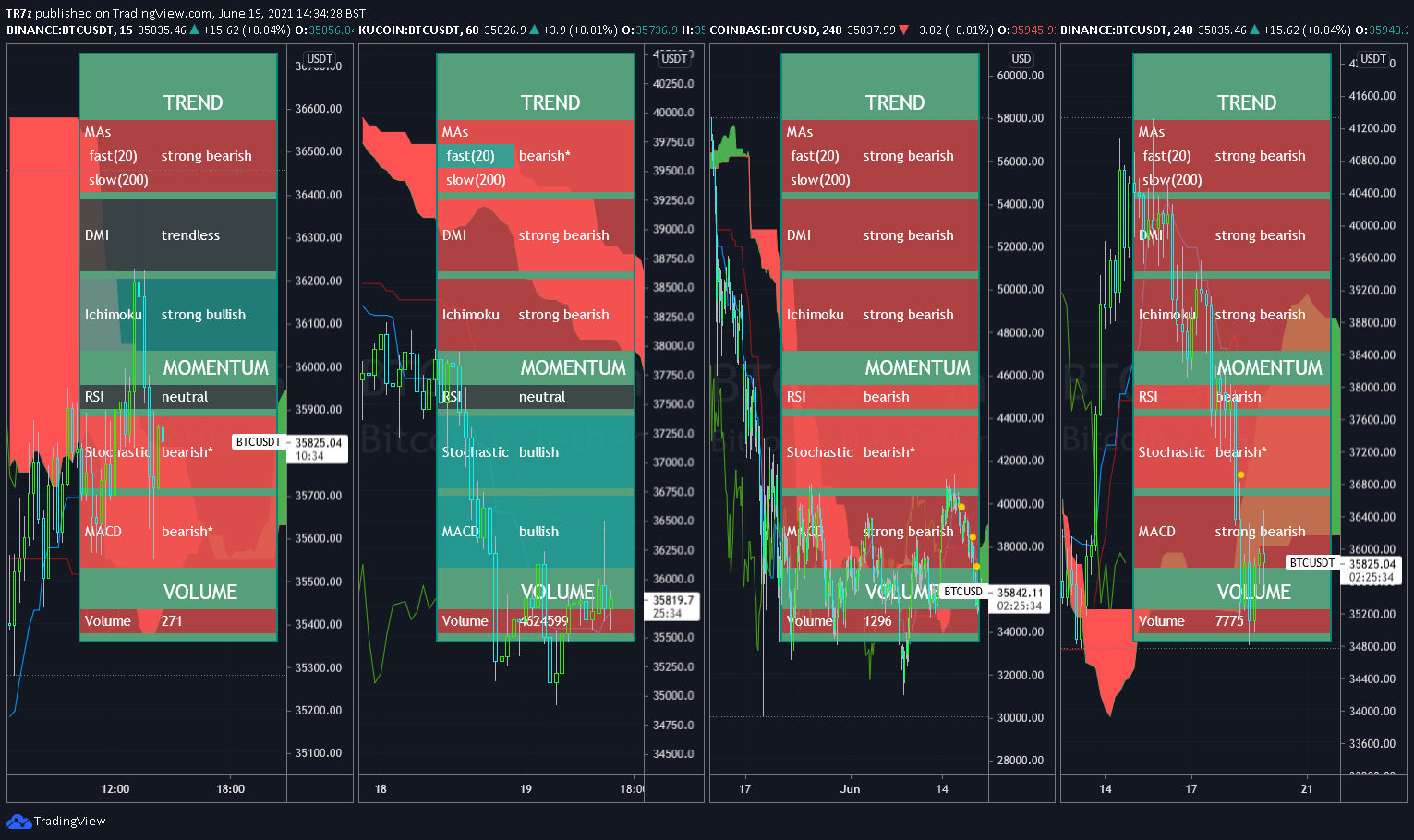Click the 40000.0 price level on the KUCOIN axis
The height and width of the screenshot is (840, 1414).
[x=673, y=113]
